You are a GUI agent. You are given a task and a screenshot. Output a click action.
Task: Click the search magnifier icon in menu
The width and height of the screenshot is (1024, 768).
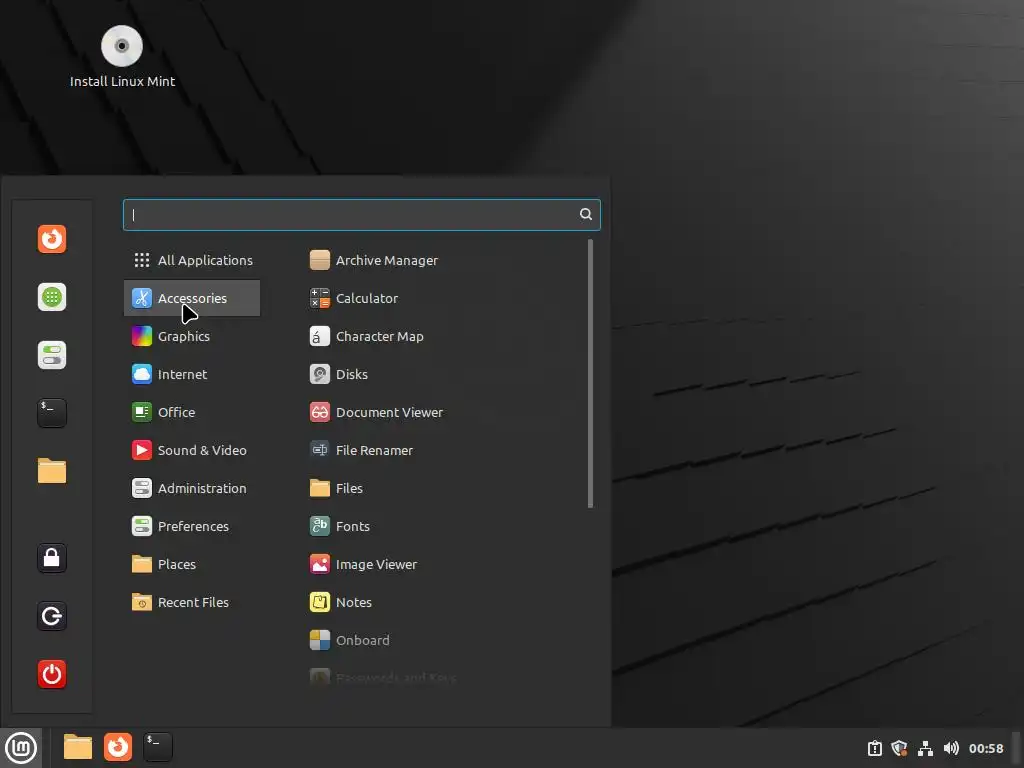[x=586, y=214]
